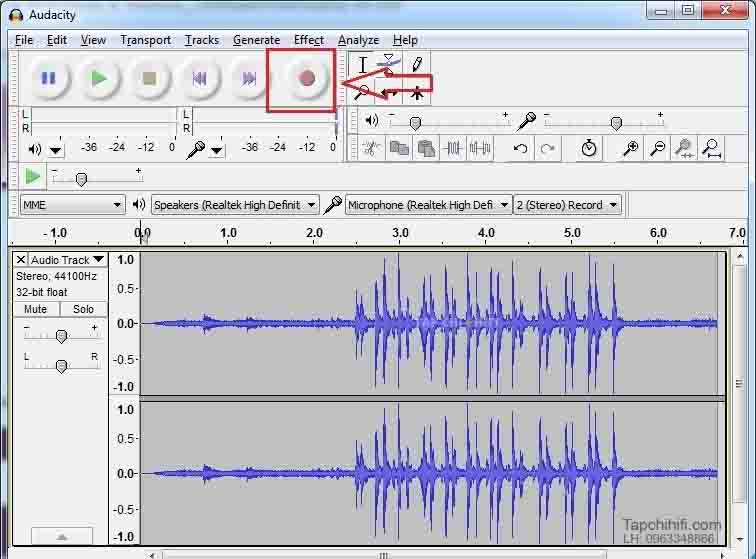Viewport: 756px width, 559px height.
Task: Select the Multi-tool asterisk icon
Action: (417, 93)
